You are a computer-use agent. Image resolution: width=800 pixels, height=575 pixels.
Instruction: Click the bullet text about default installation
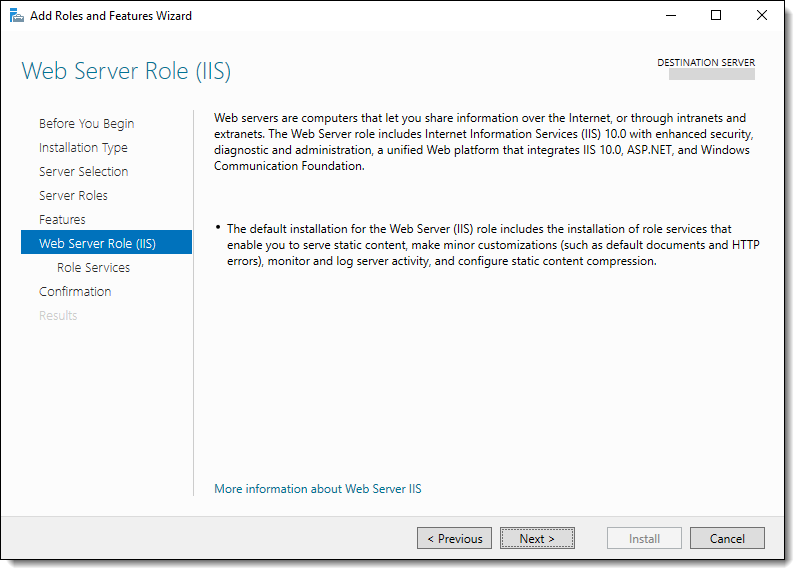pyautogui.click(x=493, y=245)
